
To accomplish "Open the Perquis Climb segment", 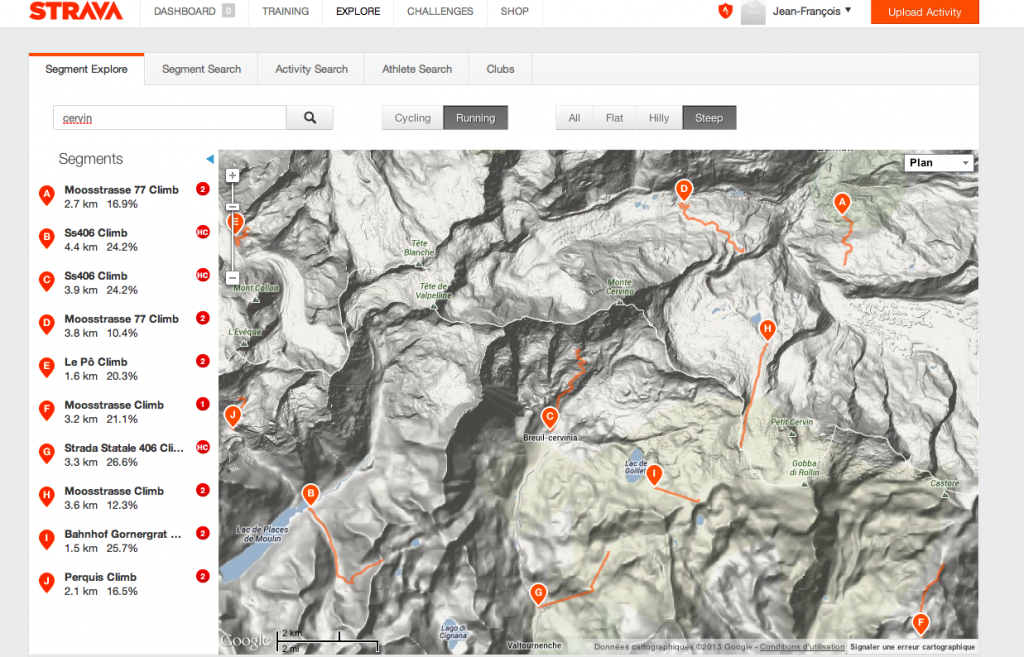I will pos(101,577).
